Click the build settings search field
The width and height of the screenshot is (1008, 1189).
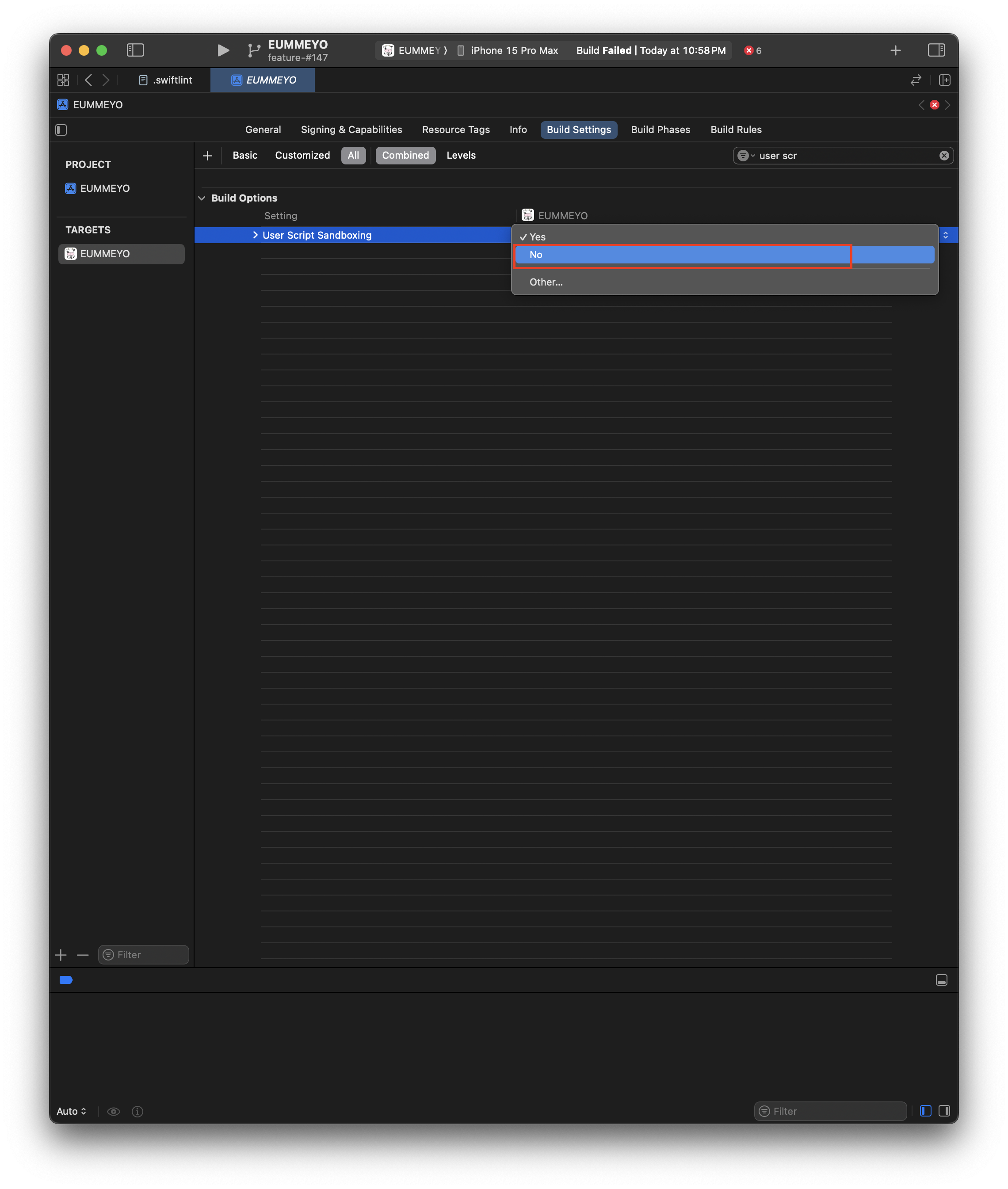tap(844, 156)
